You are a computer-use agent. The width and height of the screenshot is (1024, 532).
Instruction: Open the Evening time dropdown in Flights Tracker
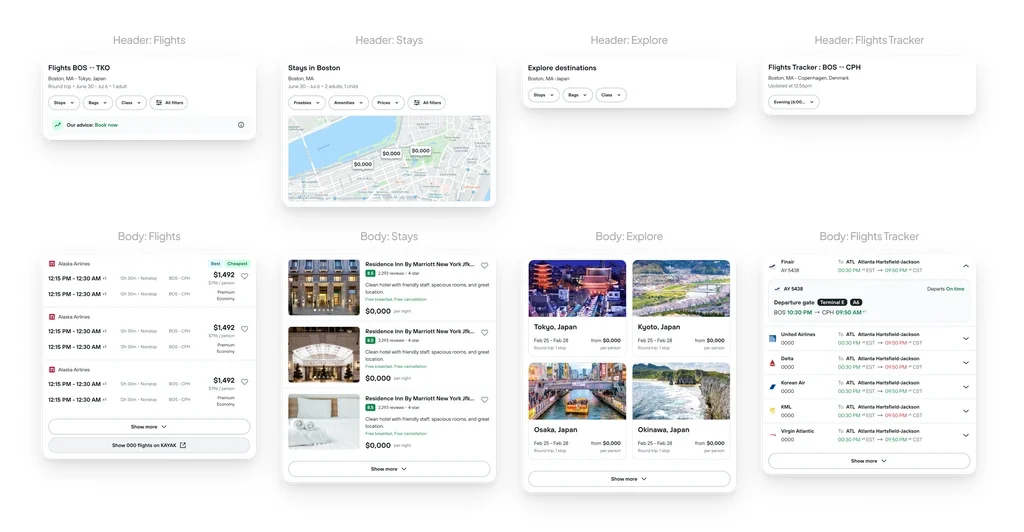pyautogui.click(x=793, y=102)
